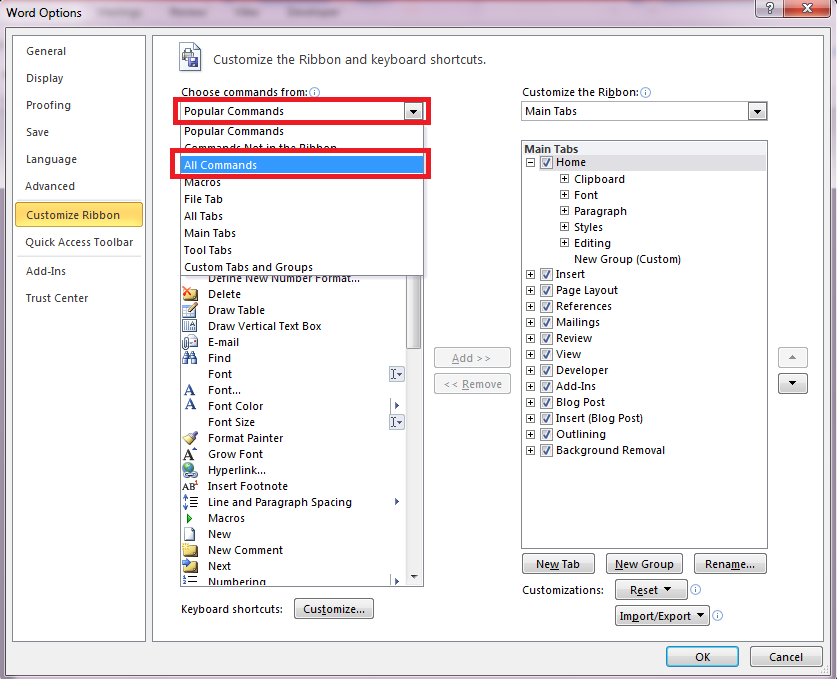Image resolution: width=837 pixels, height=679 pixels.
Task: Select the Grow Font icon
Action: [x=189, y=454]
